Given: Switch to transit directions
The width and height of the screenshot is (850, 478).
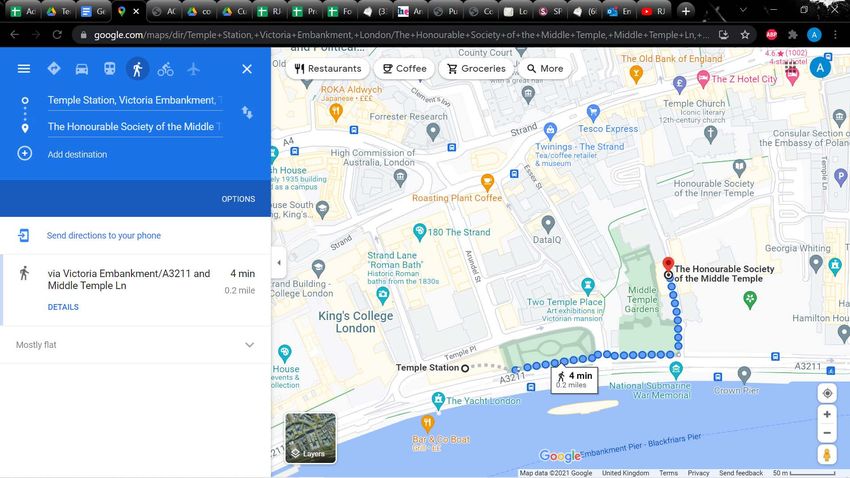Looking at the screenshot, I should tap(110, 69).
